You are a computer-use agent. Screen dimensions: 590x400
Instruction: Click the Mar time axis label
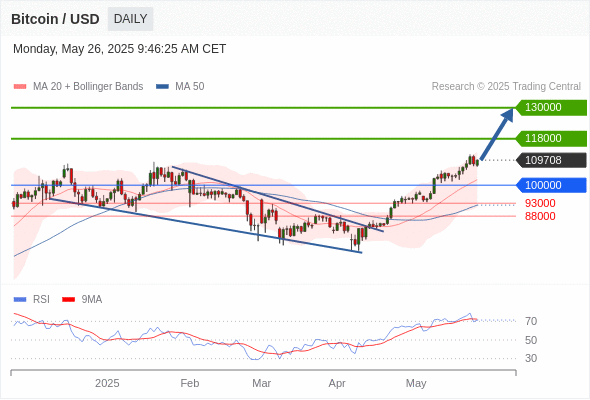point(262,383)
